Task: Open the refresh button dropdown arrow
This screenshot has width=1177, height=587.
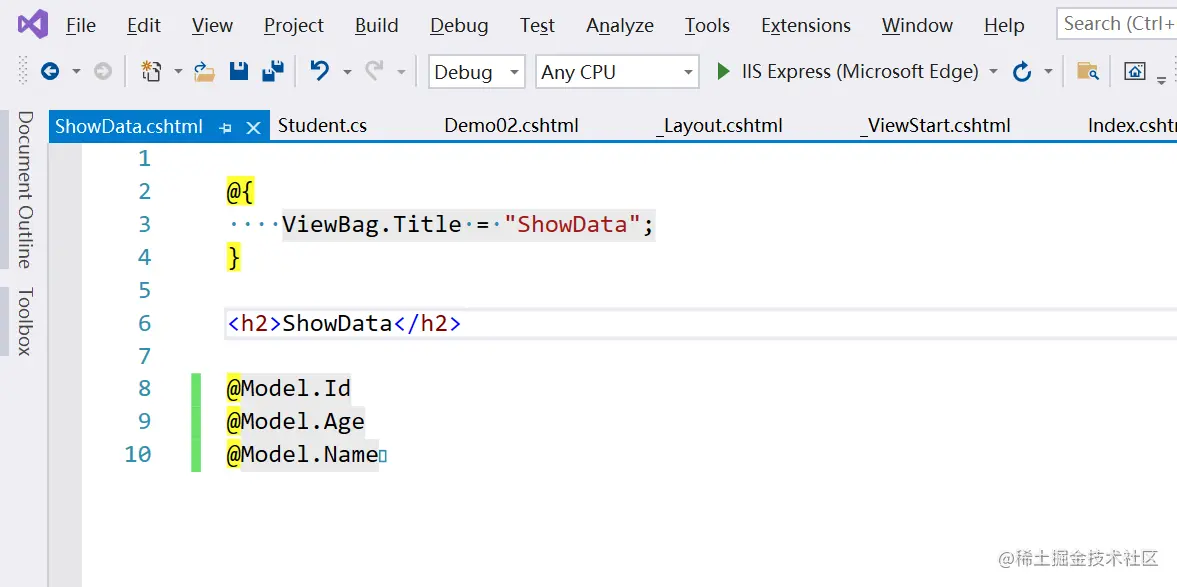Action: (x=1049, y=72)
